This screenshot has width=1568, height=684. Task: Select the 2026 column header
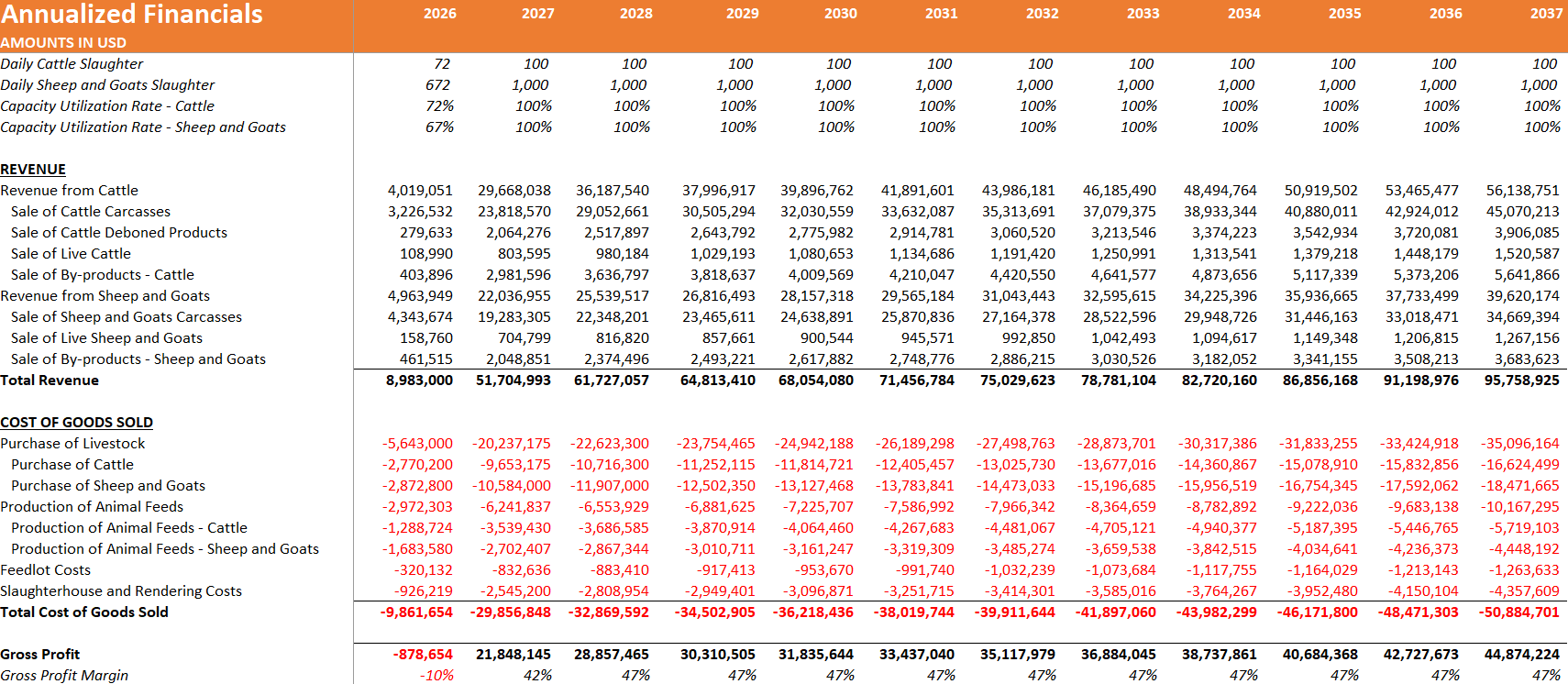point(440,14)
